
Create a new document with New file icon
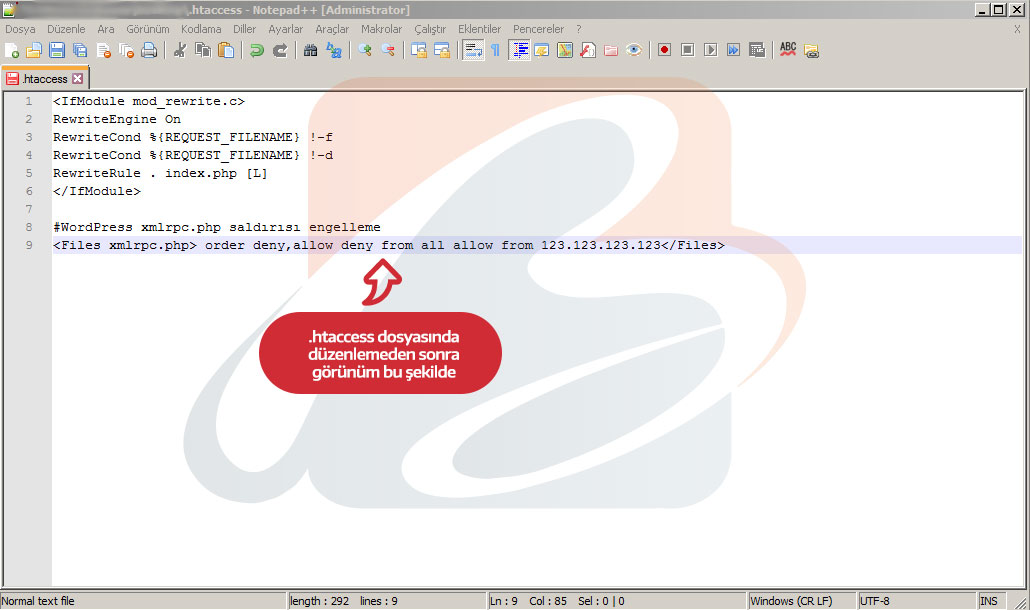pyautogui.click(x=12, y=51)
